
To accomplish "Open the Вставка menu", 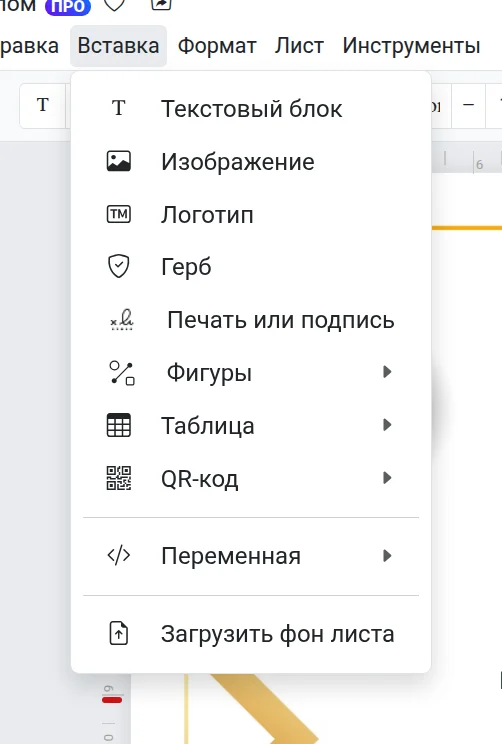I will pyautogui.click(x=118, y=46).
